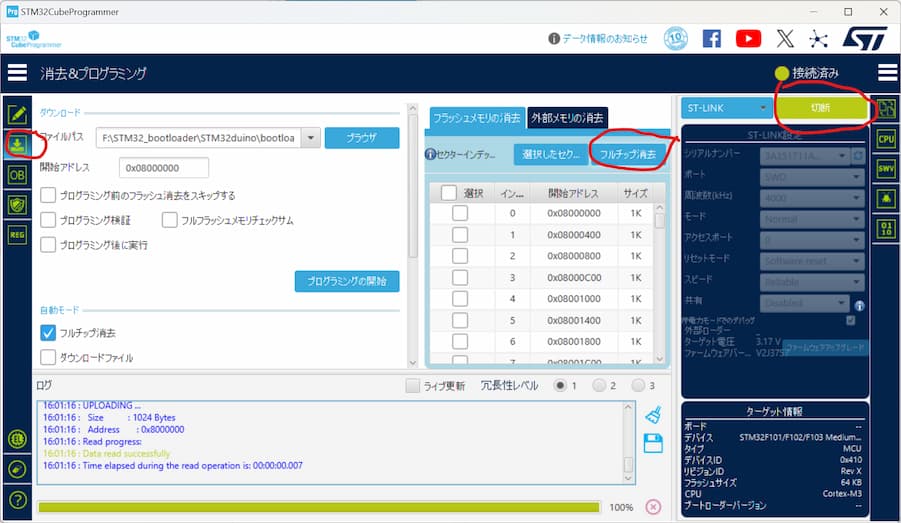The image size is (901, 523).
Task: Toggle skip flash erase before programming checkbox
Action: 48,195
